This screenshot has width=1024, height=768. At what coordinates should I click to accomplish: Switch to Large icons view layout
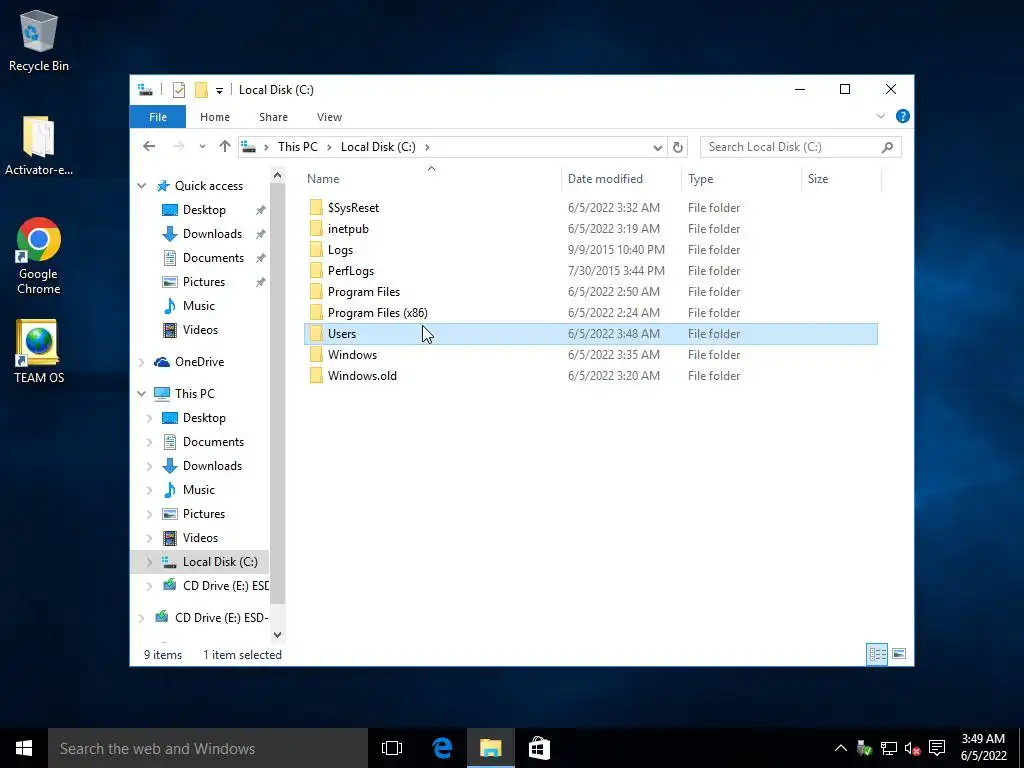pyautogui.click(x=899, y=654)
